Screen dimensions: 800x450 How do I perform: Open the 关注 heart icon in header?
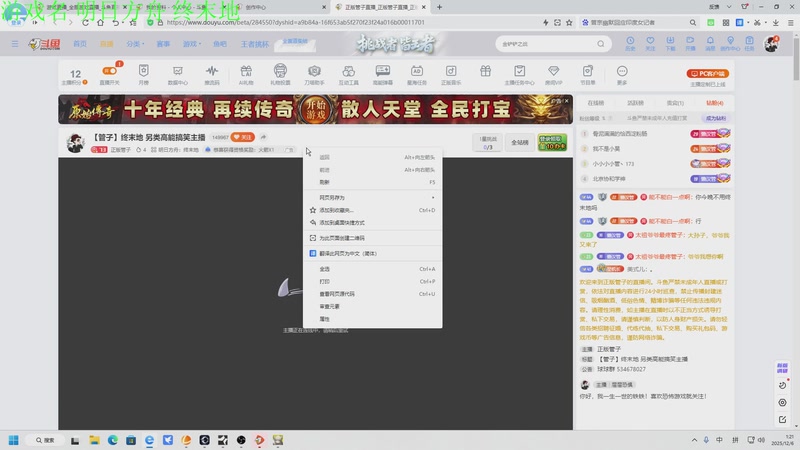pyautogui.click(x=650, y=43)
